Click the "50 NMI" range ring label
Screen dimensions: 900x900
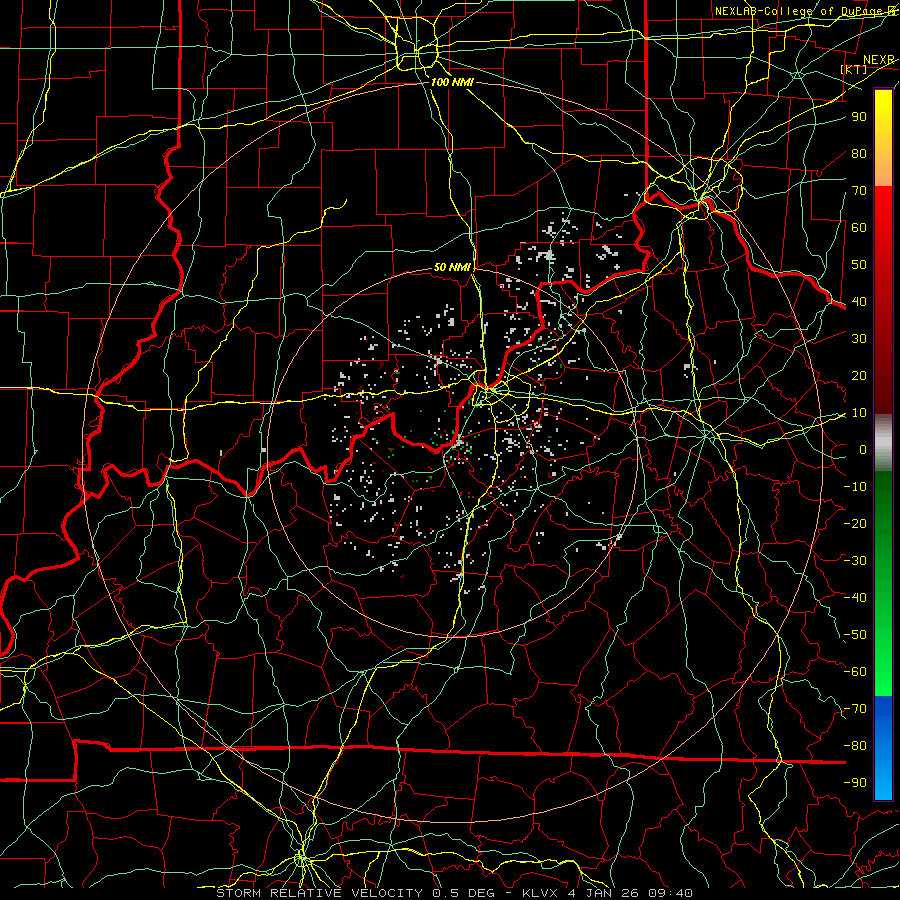[452, 267]
